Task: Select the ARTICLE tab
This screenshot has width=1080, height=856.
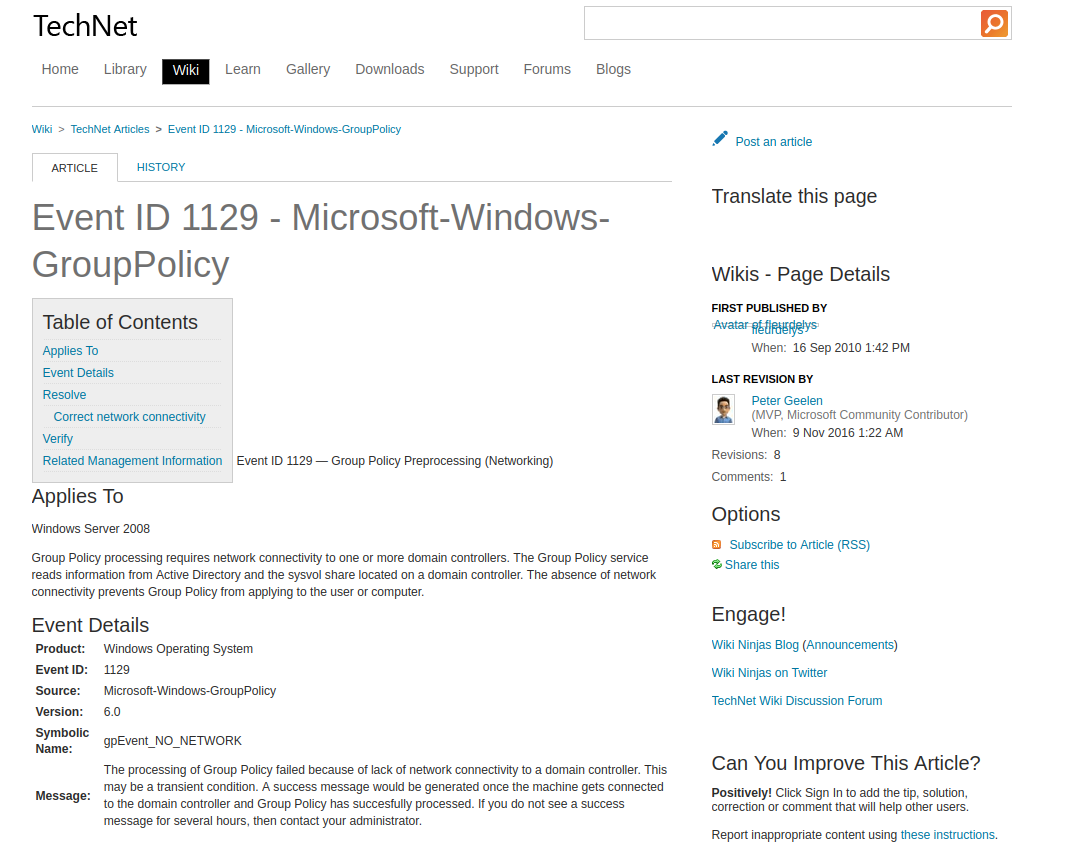Action: pyautogui.click(x=75, y=168)
